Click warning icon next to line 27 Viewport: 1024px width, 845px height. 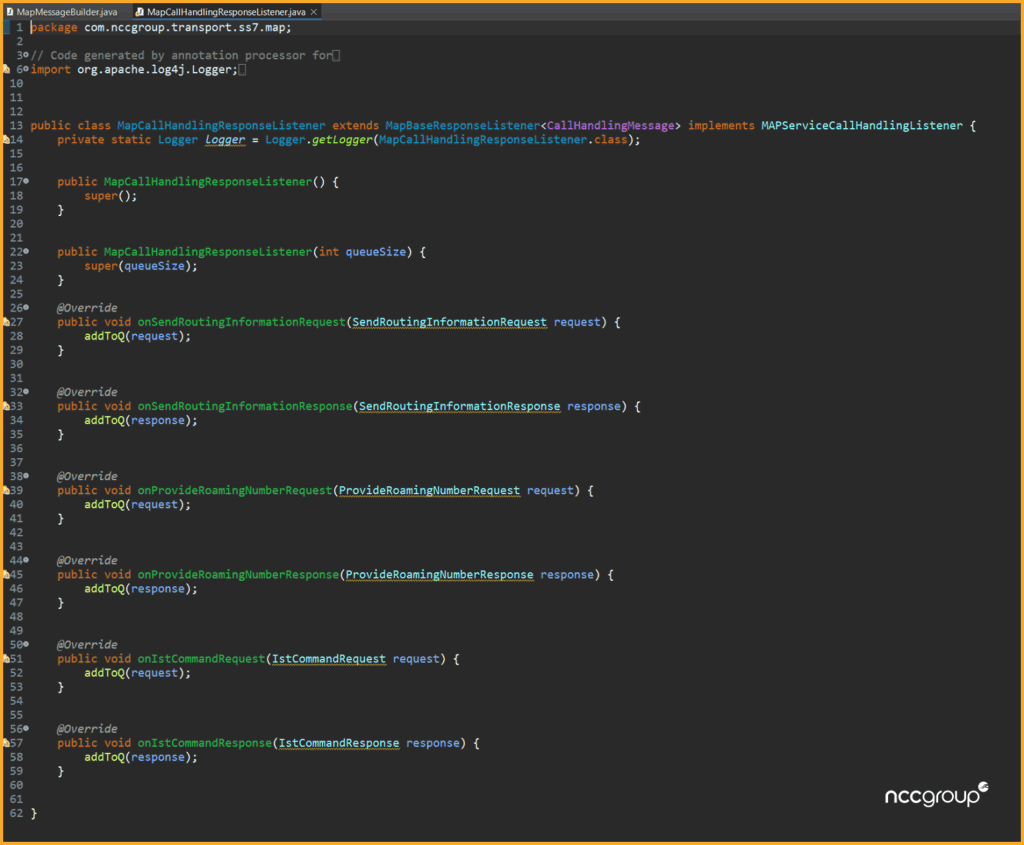6,322
